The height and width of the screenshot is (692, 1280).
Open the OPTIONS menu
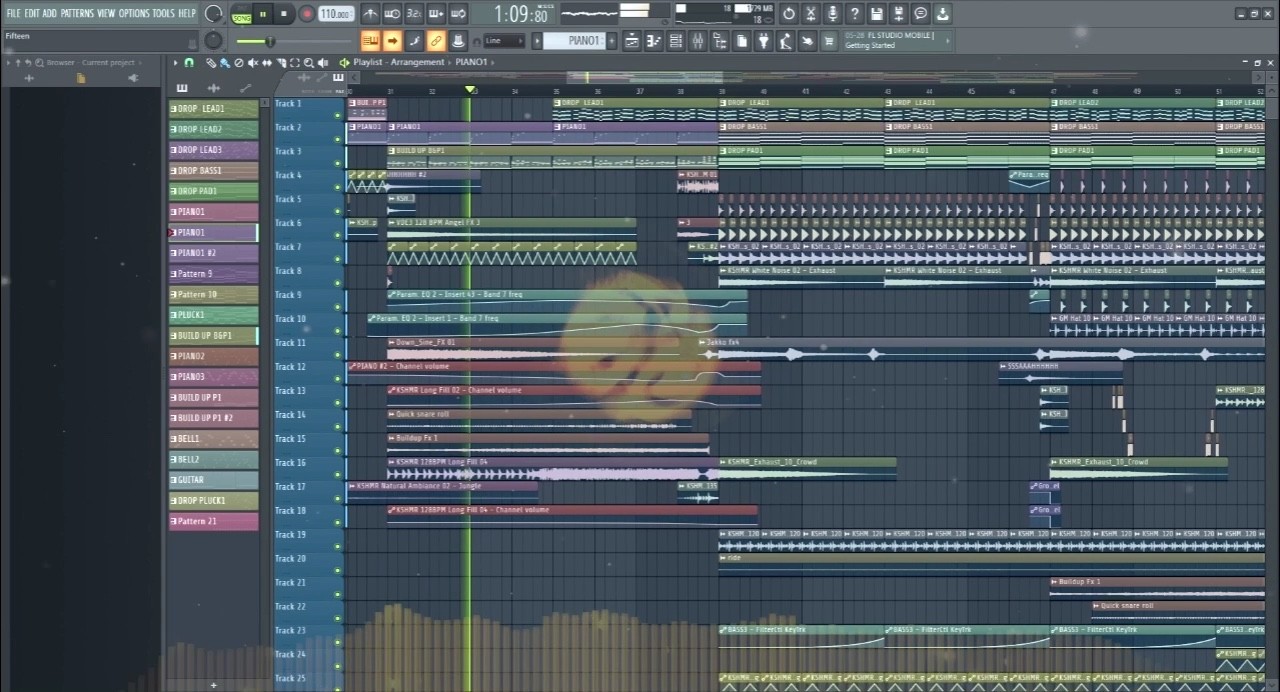(134, 13)
